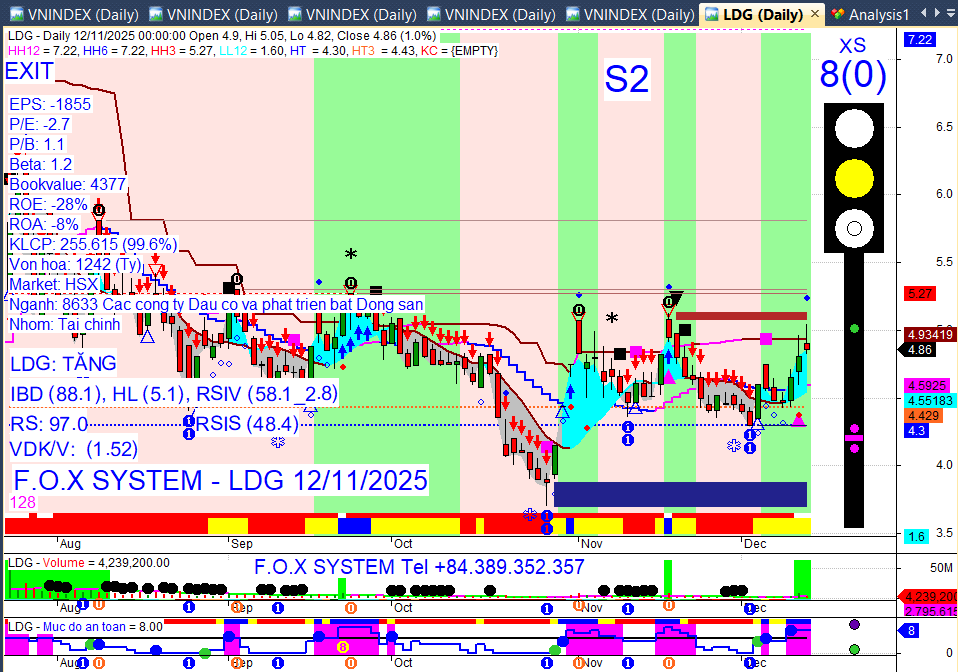
Task: Click the RSIS (48.4) label
Action: tap(247, 424)
